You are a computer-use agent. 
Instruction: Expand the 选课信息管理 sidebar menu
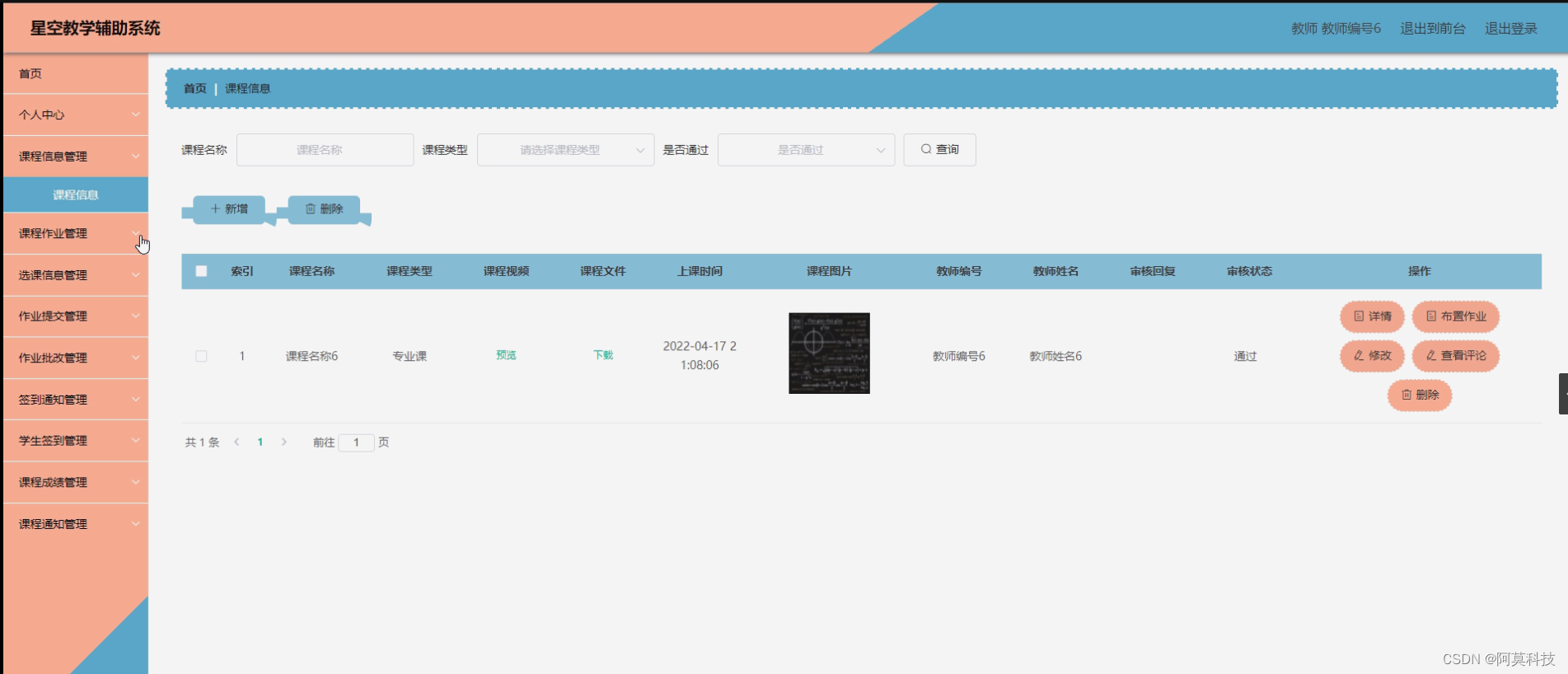(76, 275)
